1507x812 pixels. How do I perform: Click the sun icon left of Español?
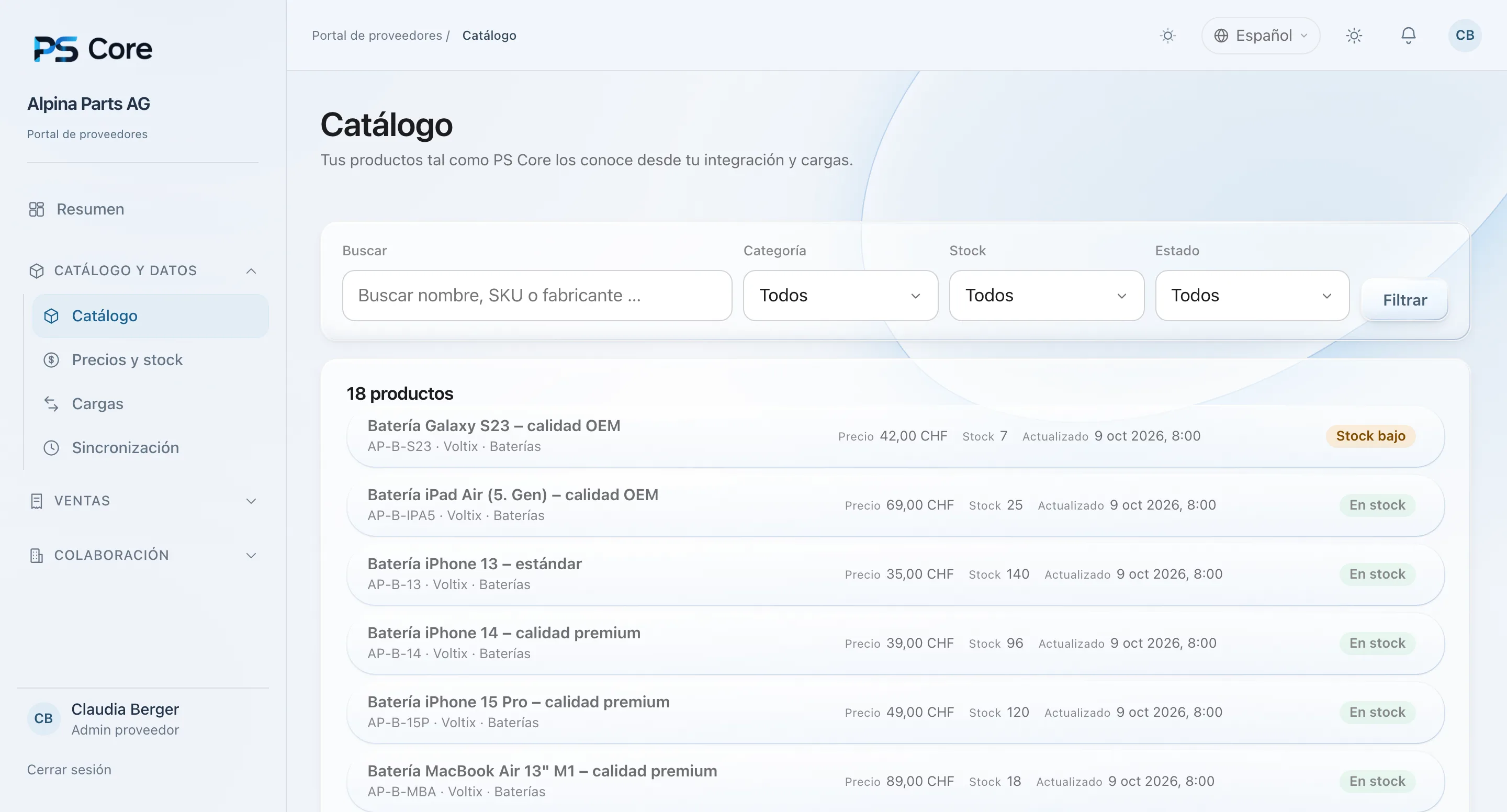[x=1168, y=36]
